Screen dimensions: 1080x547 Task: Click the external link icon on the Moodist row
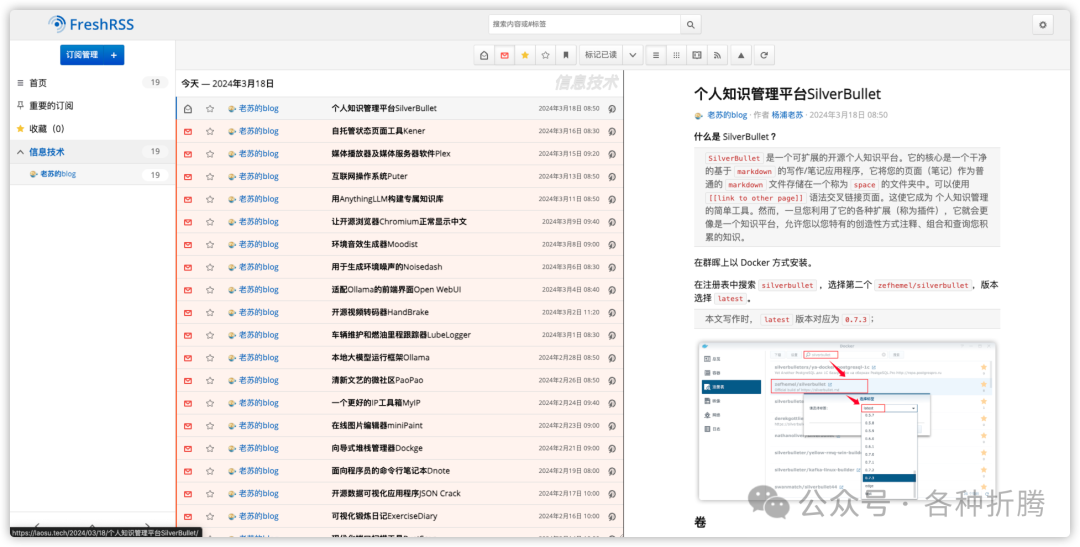pyautogui.click(x=612, y=245)
